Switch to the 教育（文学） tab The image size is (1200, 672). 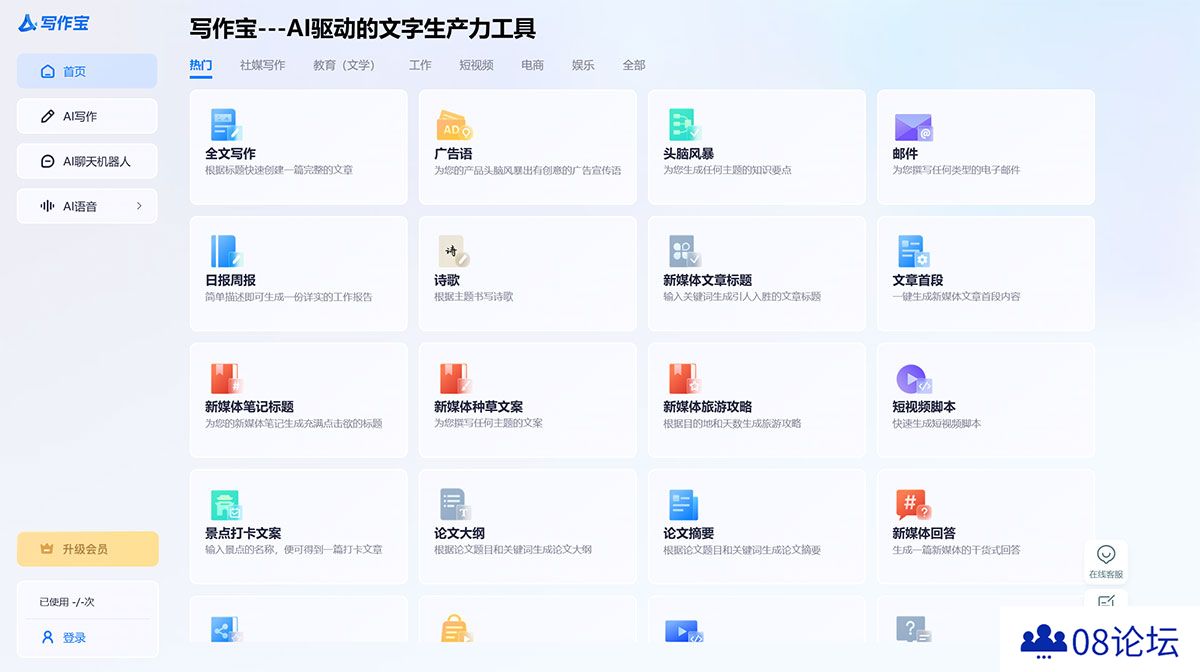[347, 65]
